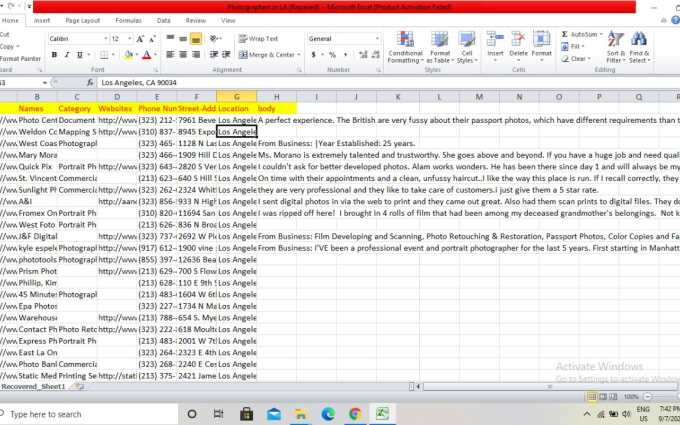Open File Explorer from taskbar

pyautogui.click(x=301, y=414)
